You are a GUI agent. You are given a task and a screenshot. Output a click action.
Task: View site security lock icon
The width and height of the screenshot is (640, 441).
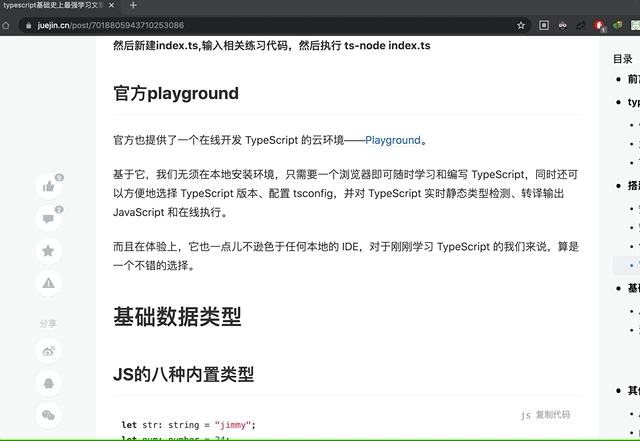click(x=28, y=25)
